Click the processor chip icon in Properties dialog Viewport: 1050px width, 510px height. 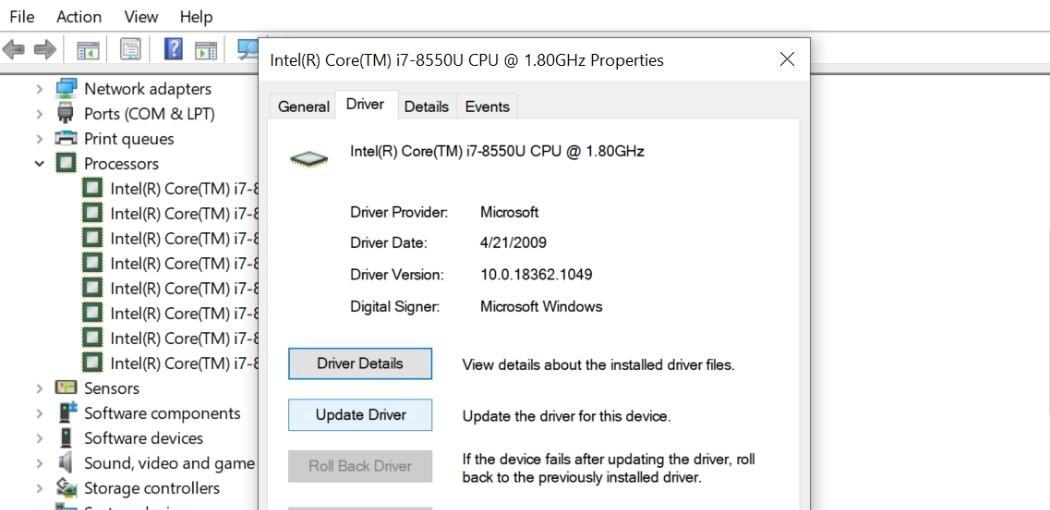[309, 159]
